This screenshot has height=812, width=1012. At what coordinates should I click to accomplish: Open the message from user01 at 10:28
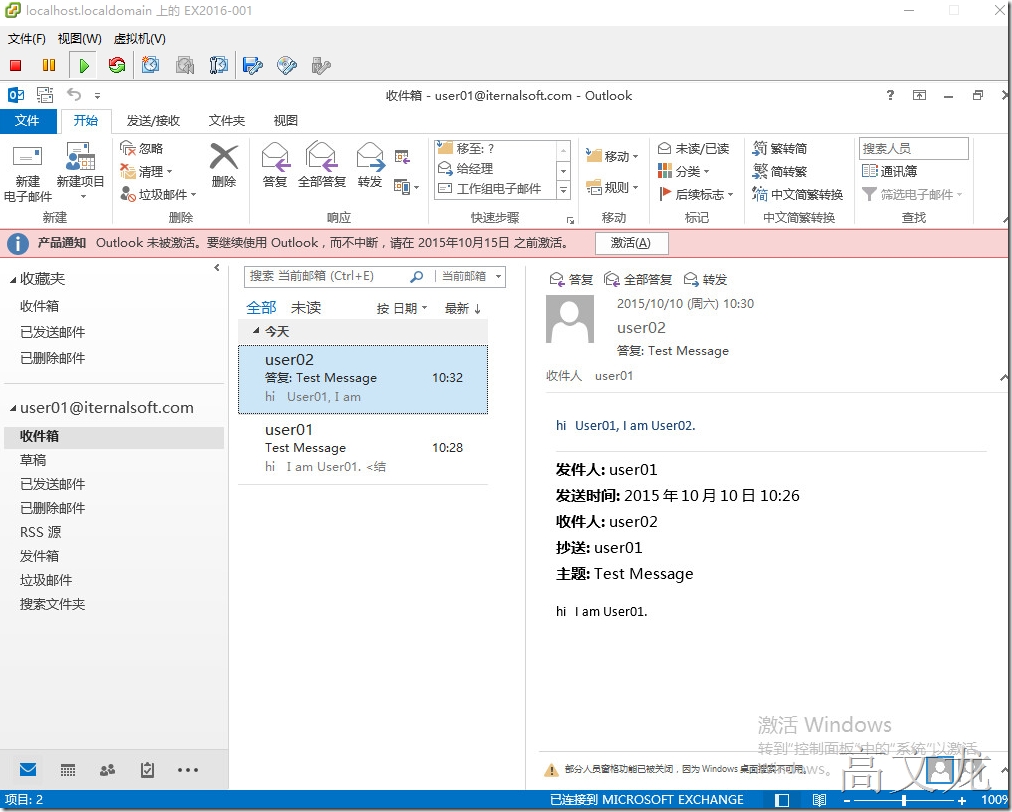363,448
